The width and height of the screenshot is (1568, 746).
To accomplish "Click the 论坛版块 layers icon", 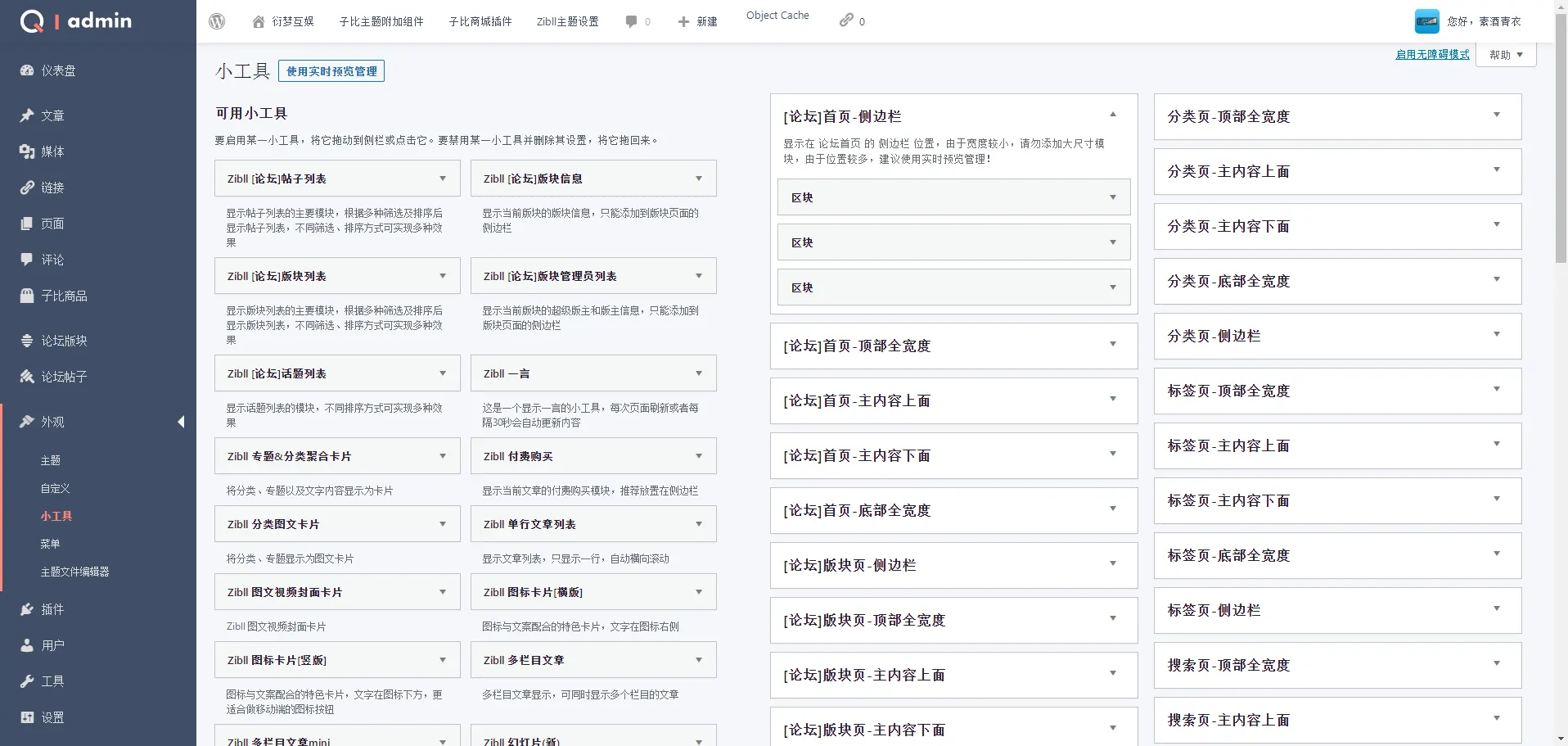I will [27, 341].
